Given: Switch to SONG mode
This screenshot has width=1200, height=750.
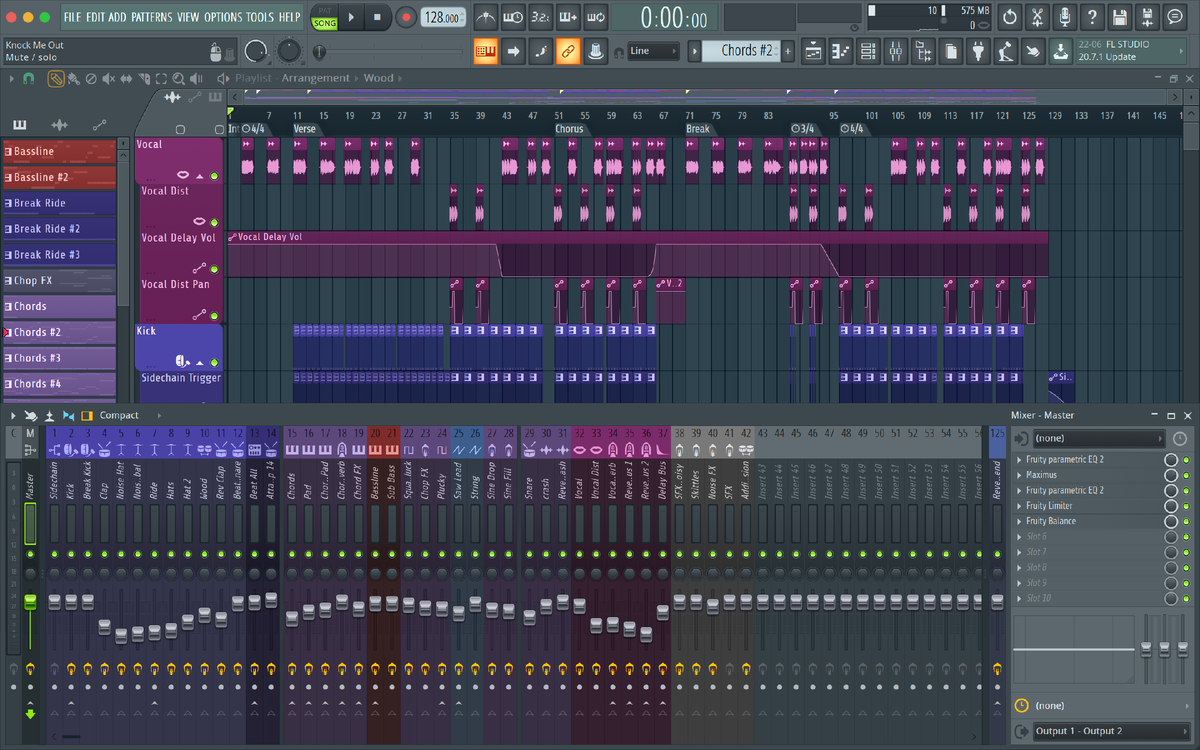Looking at the screenshot, I should (x=324, y=23).
